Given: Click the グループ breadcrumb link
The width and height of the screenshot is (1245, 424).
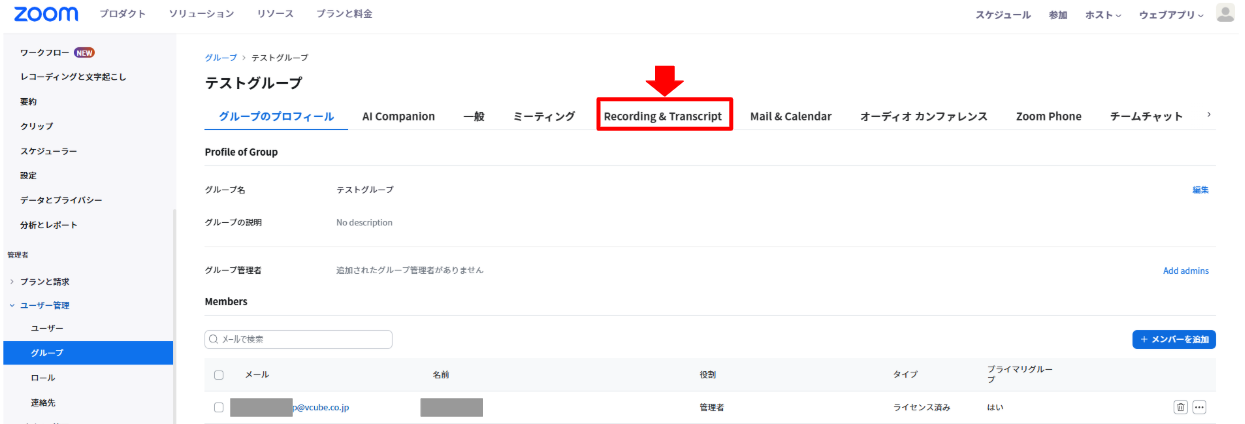Looking at the screenshot, I should pyautogui.click(x=221, y=58).
